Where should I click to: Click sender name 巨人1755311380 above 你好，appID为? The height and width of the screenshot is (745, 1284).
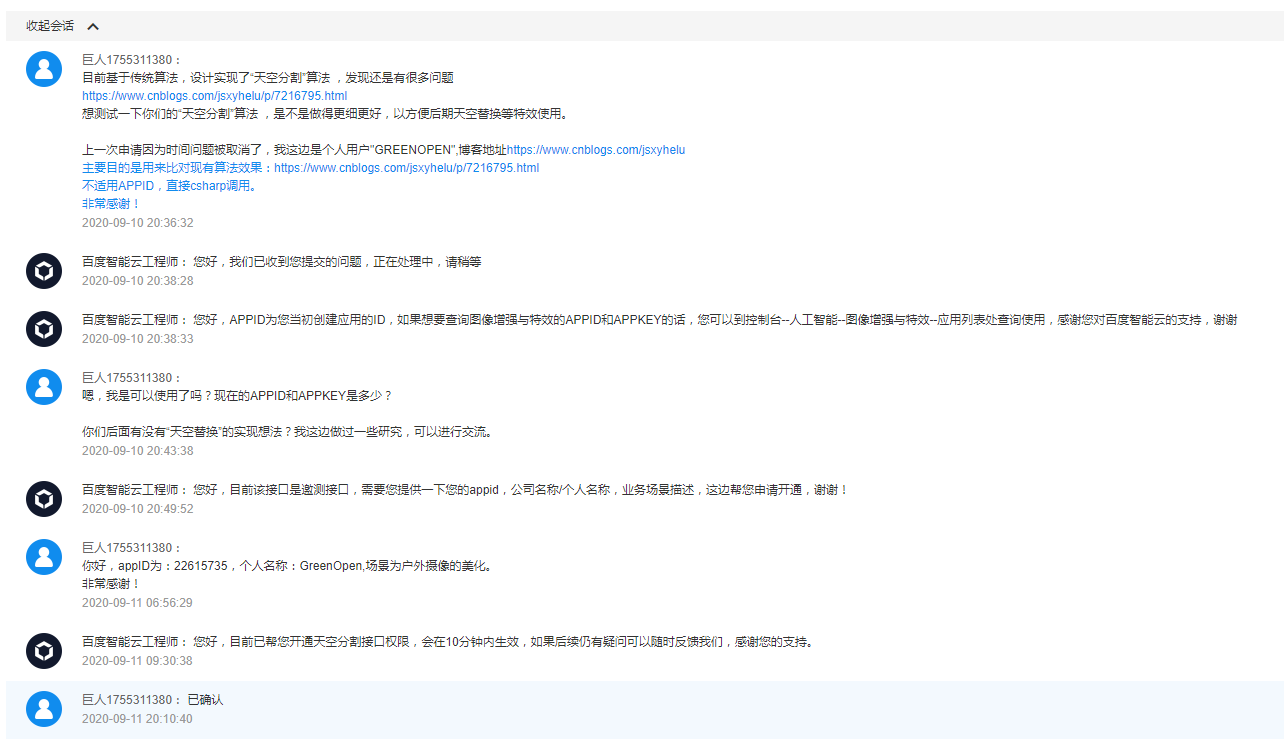(129, 548)
